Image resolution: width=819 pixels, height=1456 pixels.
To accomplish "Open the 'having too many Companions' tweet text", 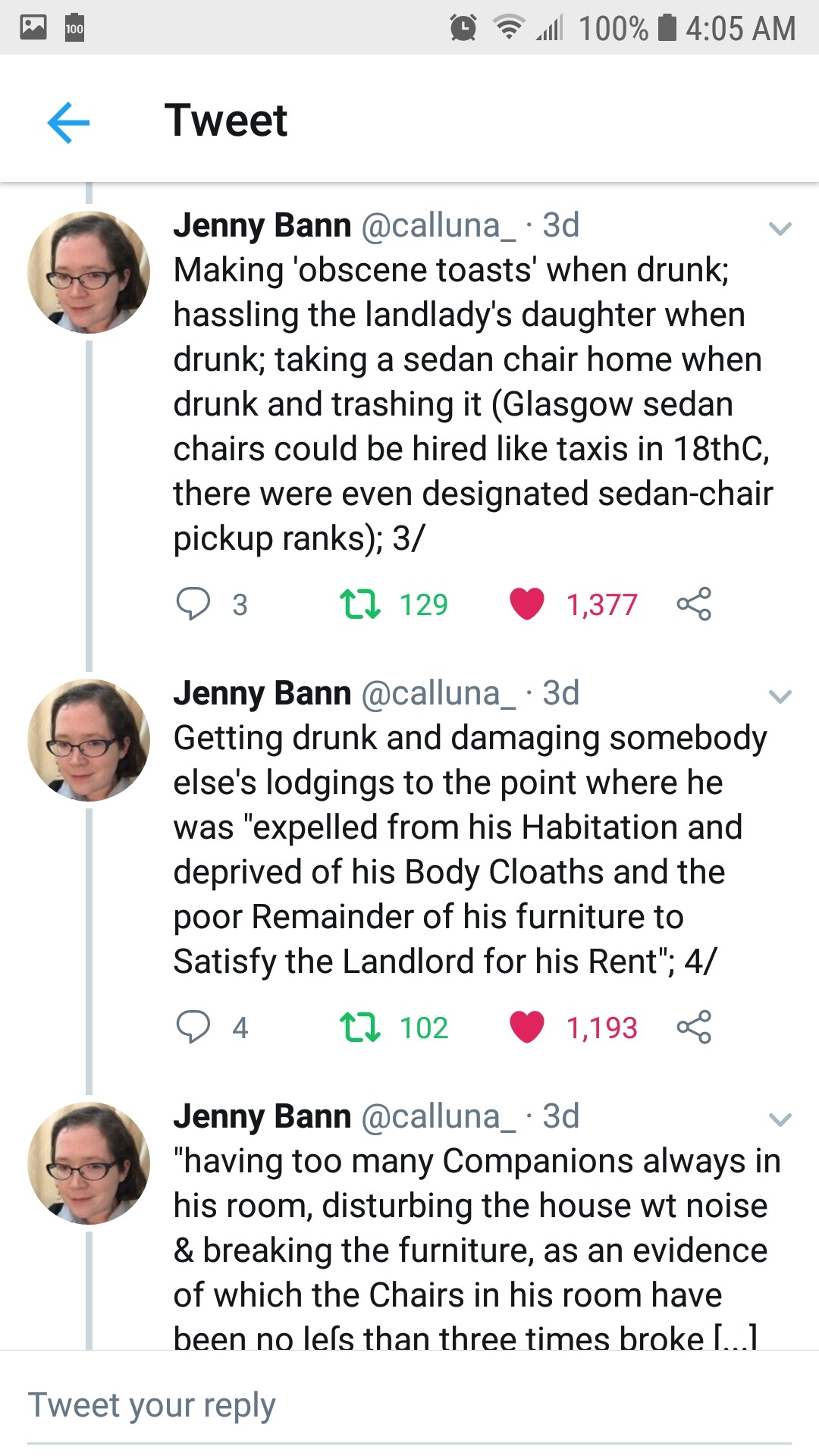I will pyautogui.click(x=470, y=1228).
